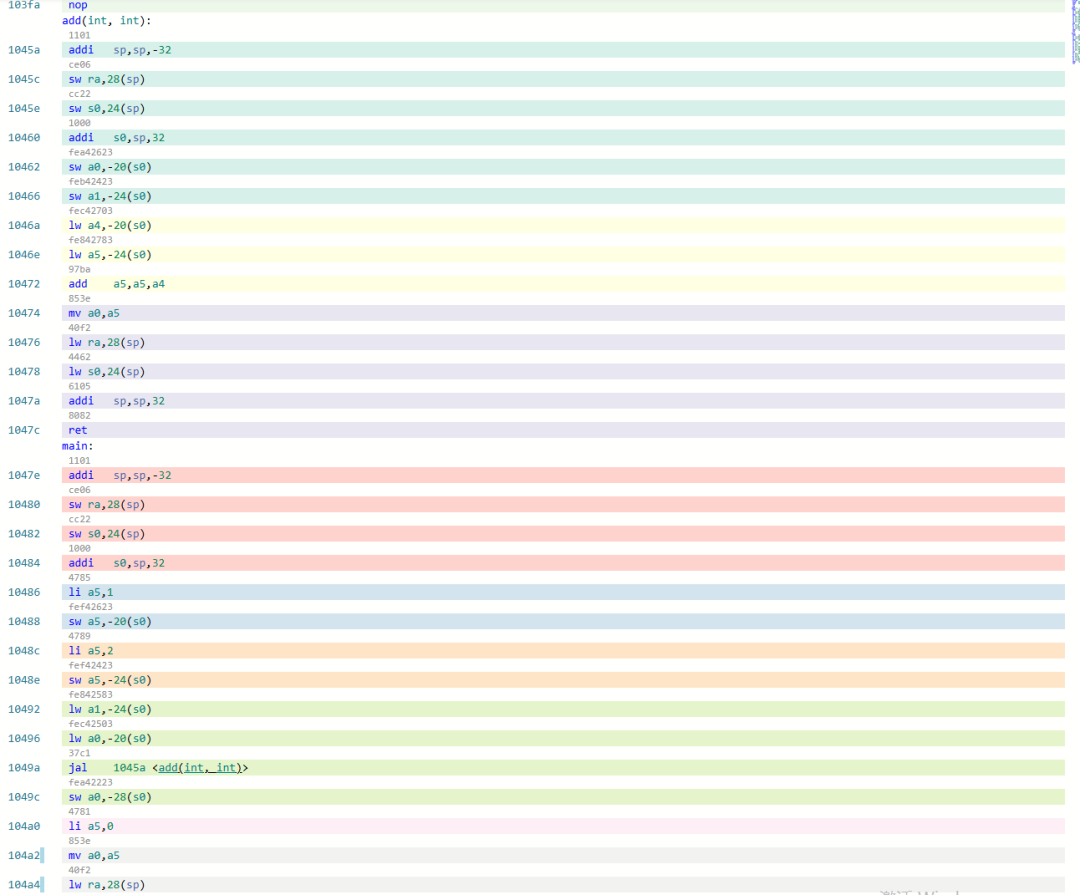Click the 'addi s0,sp,32' line at 10460
The image size is (1080, 895).
point(116,138)
